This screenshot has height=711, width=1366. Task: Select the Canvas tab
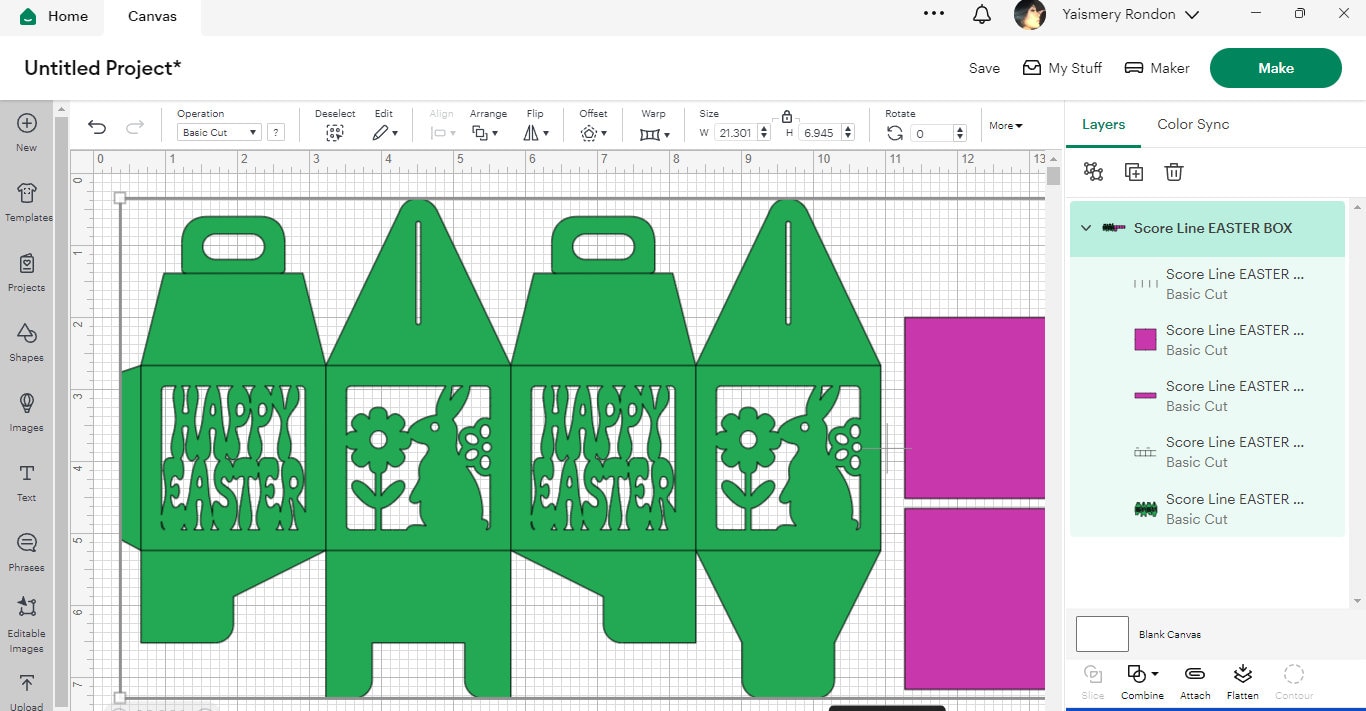coord(152,16)
